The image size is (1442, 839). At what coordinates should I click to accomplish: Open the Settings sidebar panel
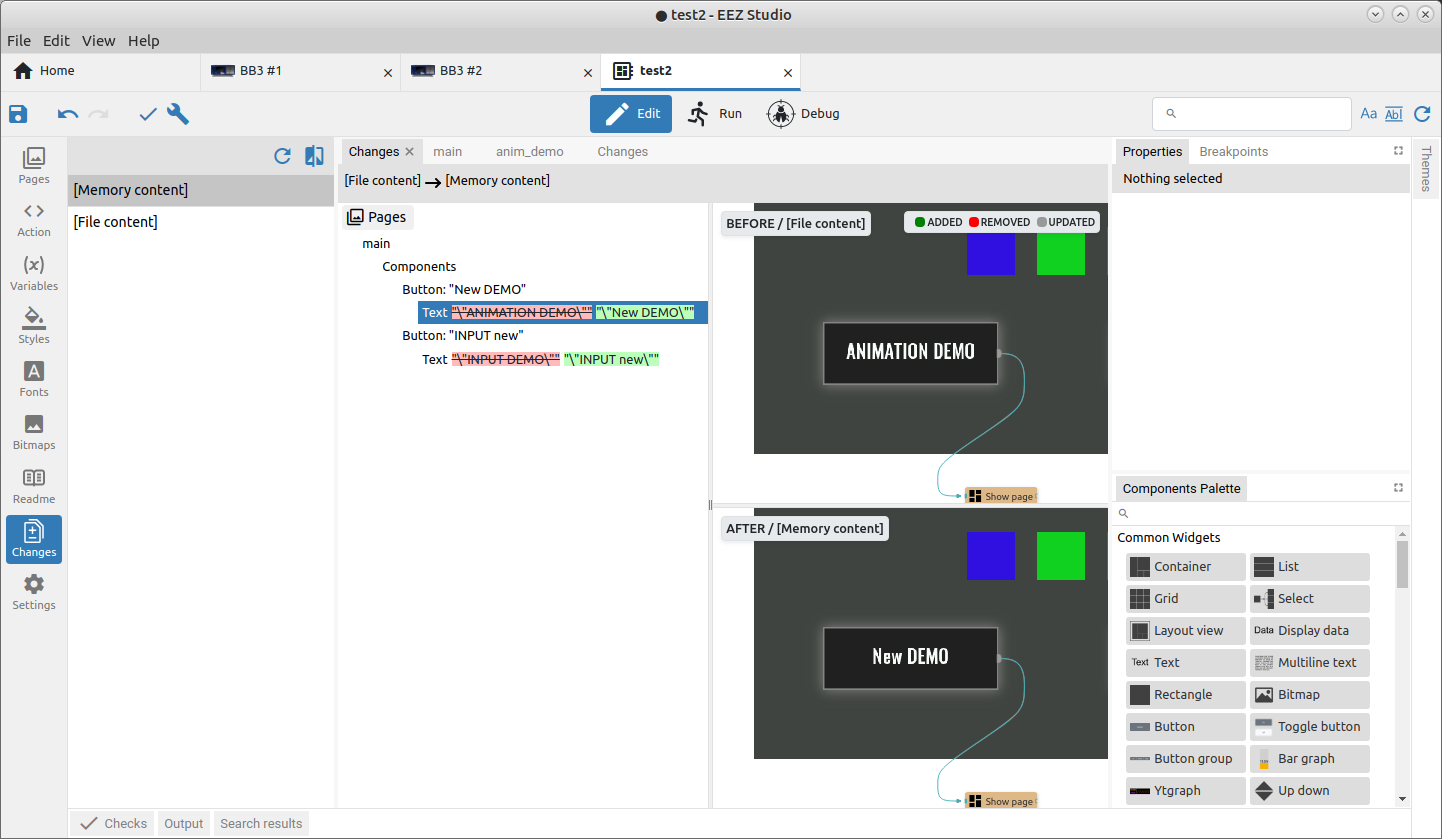pos(34,592)
